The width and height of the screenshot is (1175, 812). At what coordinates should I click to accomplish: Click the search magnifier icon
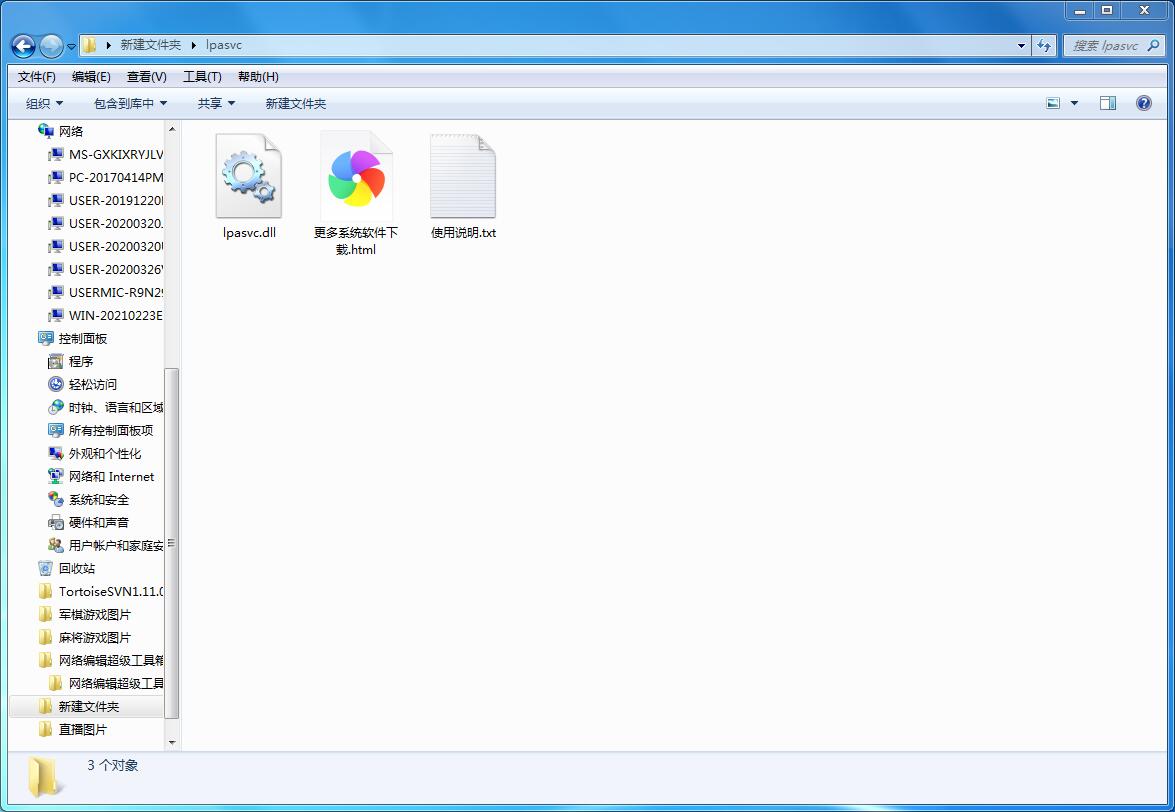[1153, 45]
